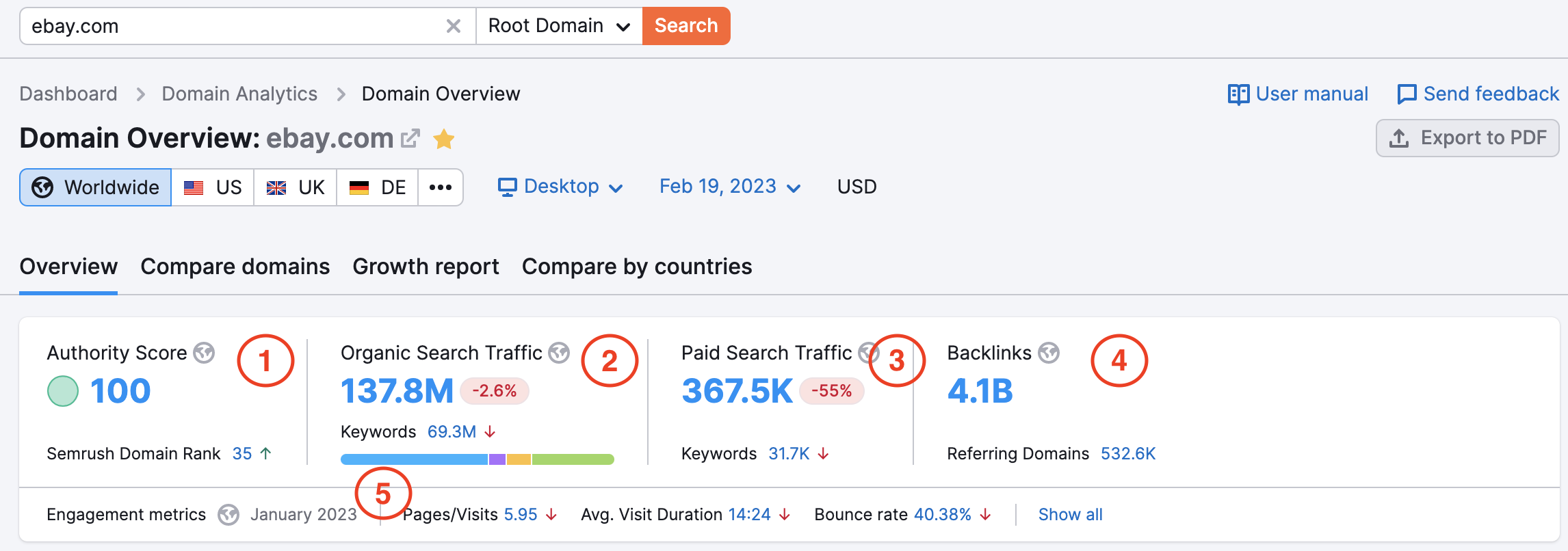Switch database to UK
The height and width of the screenshot is (551, 1568).
296,187
